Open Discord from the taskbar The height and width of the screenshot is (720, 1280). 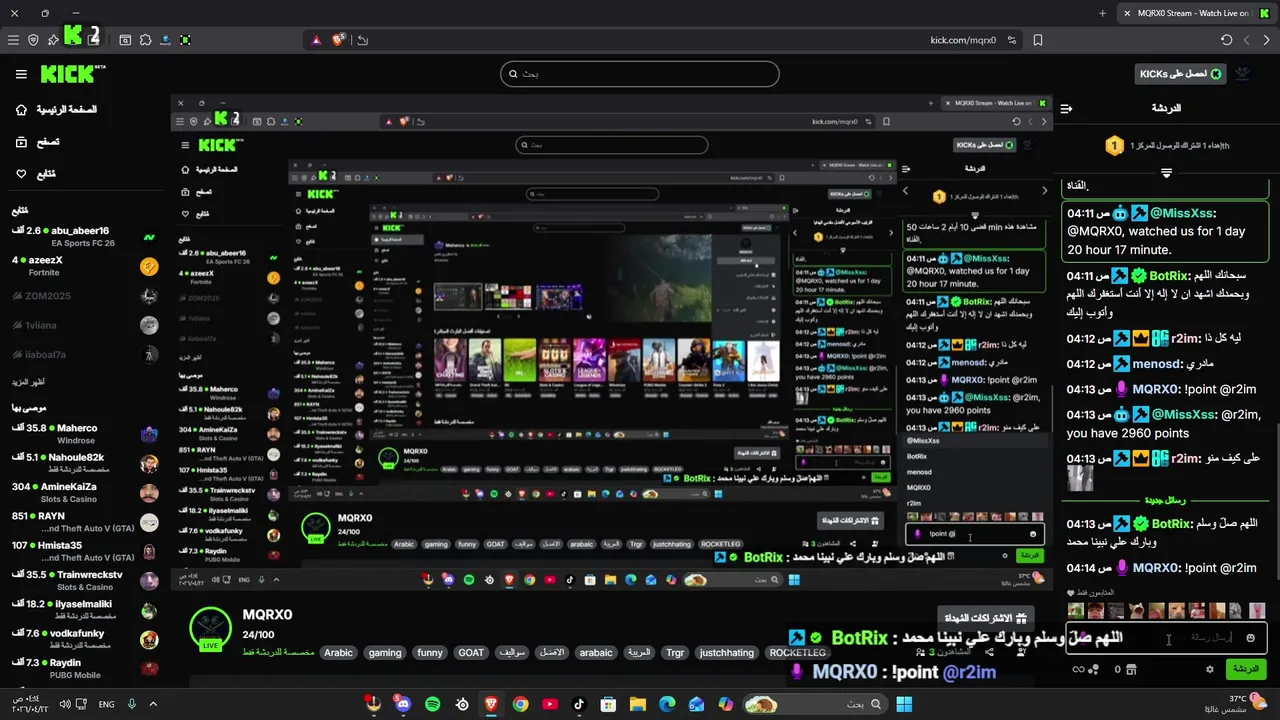[x=402, y=704]
